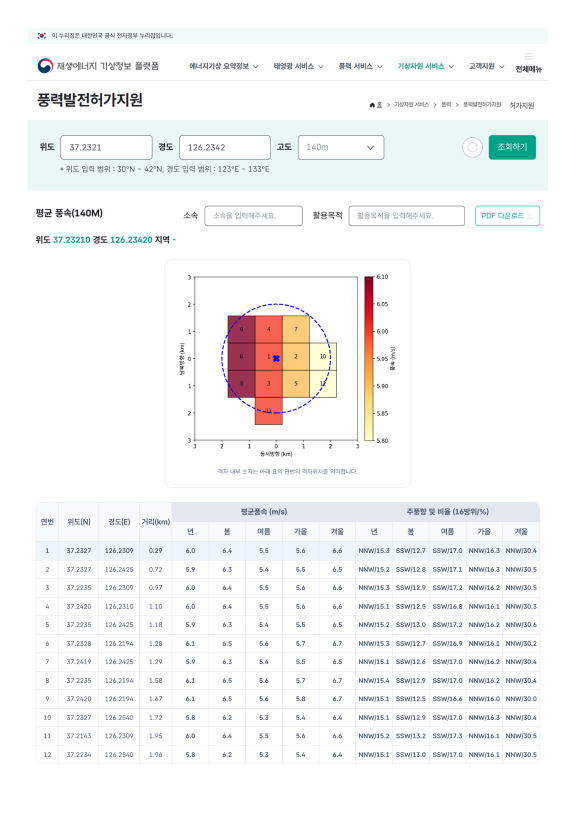The height and width of the screenshot is (814, 575).
Task: Select table row 1 latitude 37.2327
Action: click(79, 551)
